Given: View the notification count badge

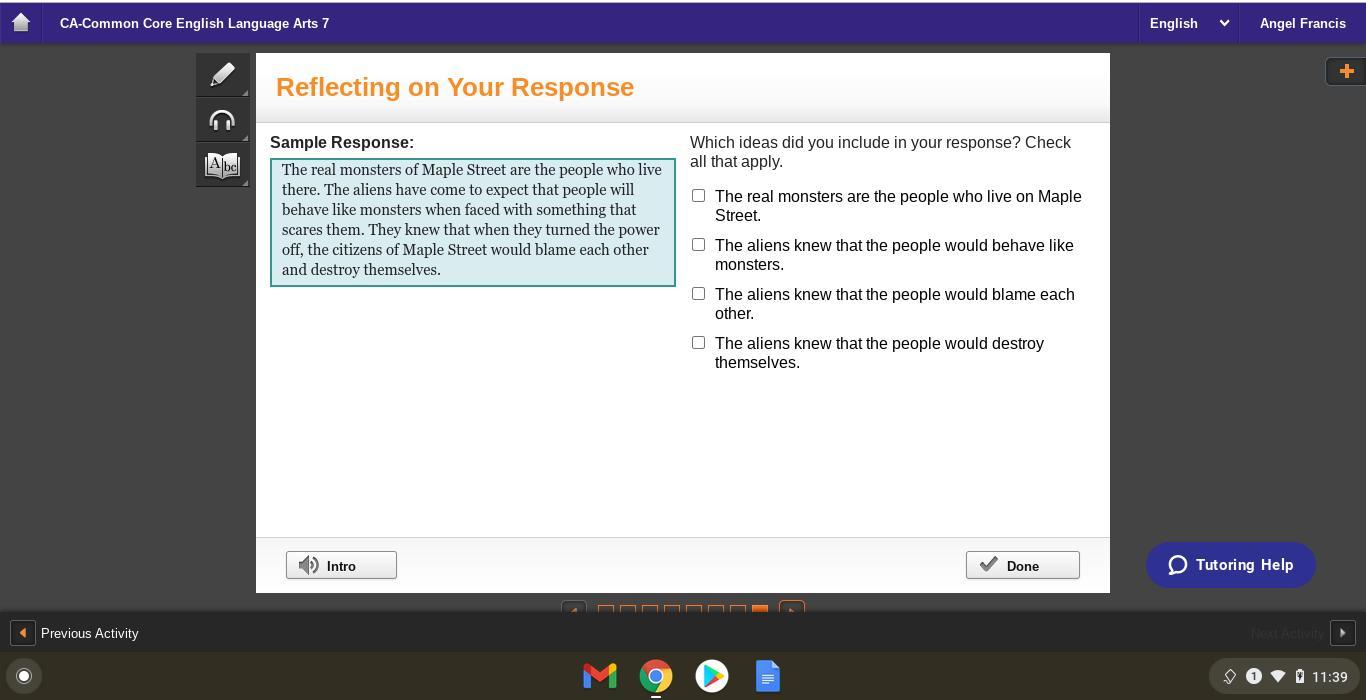Looking at the screenshot, I should (1254, 677).
